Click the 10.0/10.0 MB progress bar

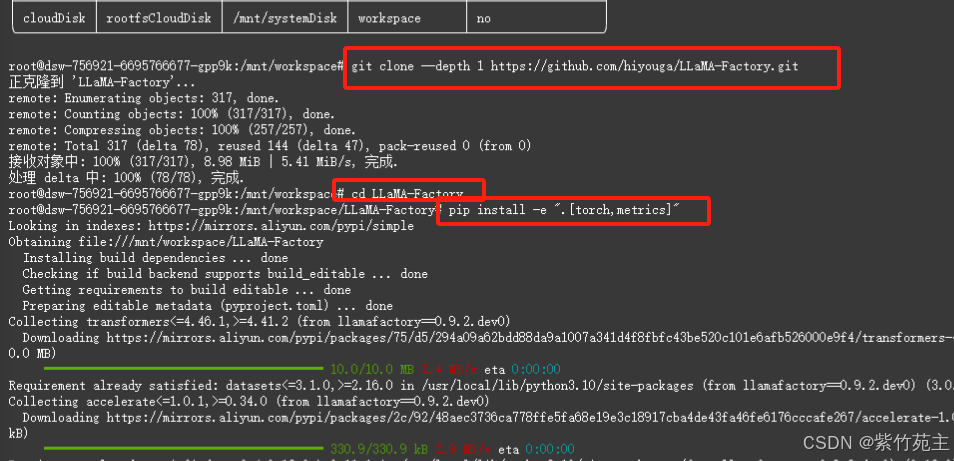coord(183,369)
